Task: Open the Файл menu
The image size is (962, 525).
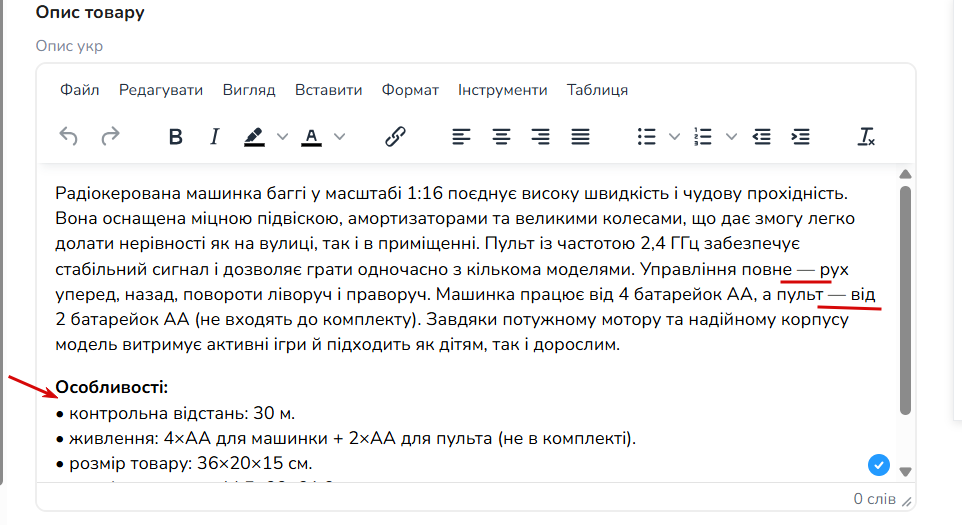Action: tap(80, 90)
